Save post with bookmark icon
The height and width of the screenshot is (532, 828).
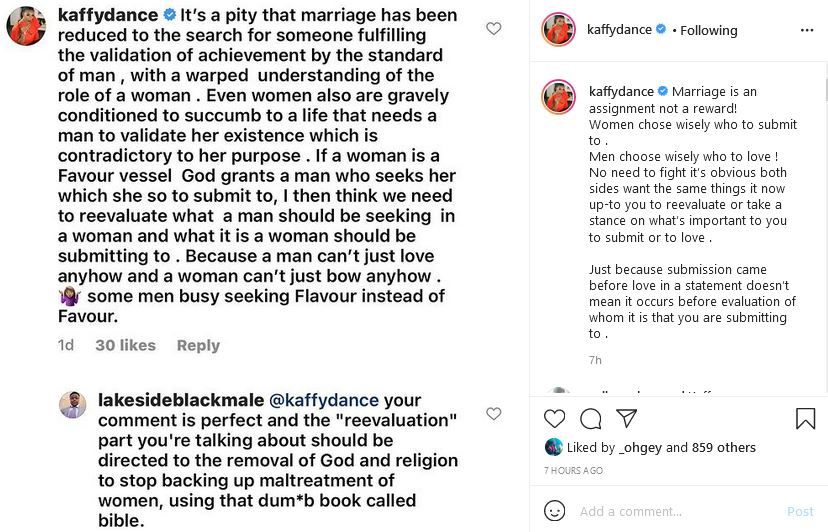805,419
